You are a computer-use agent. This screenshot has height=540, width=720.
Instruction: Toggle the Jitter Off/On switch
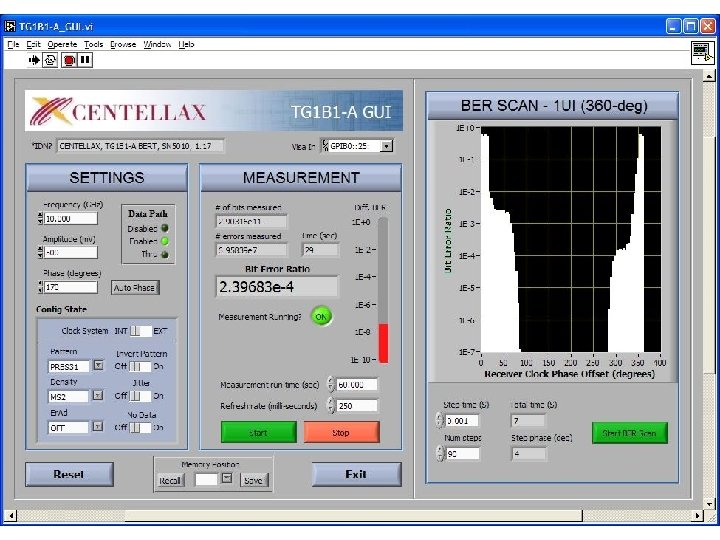[141, 396]
